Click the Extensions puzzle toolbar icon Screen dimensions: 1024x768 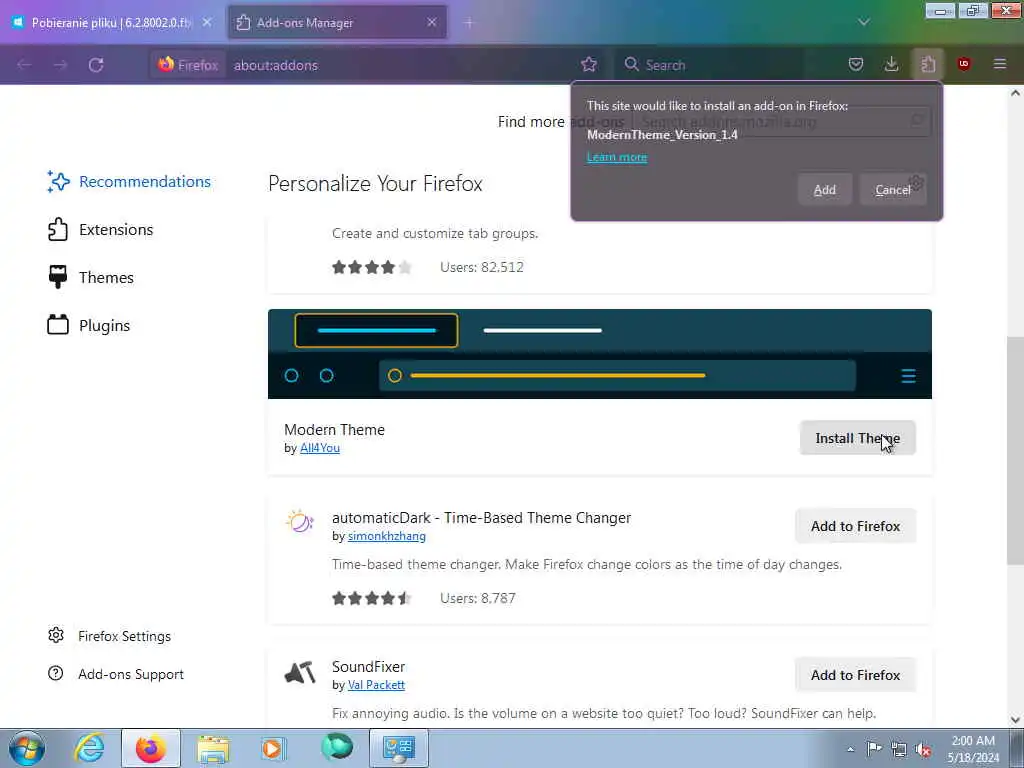click(x=928, y=64)
